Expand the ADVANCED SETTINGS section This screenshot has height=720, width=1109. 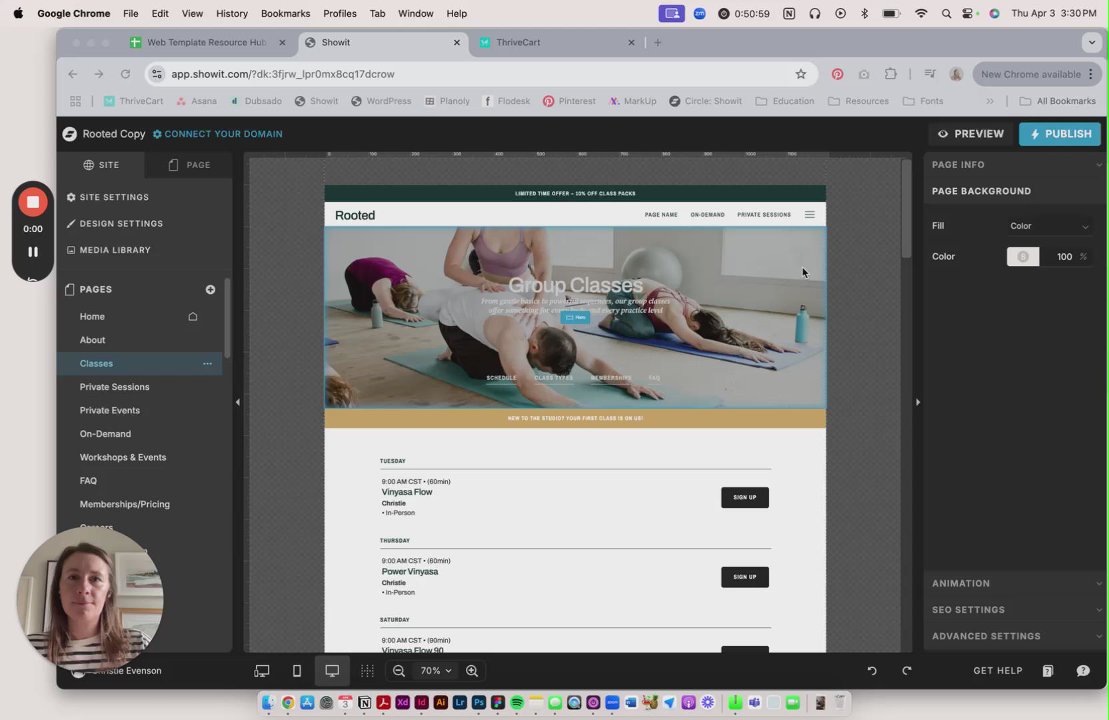(x=1014, y=636)
